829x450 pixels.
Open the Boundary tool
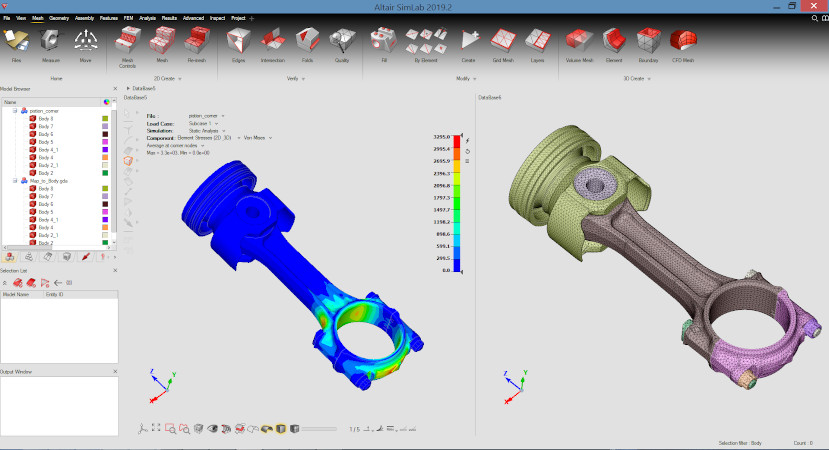click(x=648, y=45)
